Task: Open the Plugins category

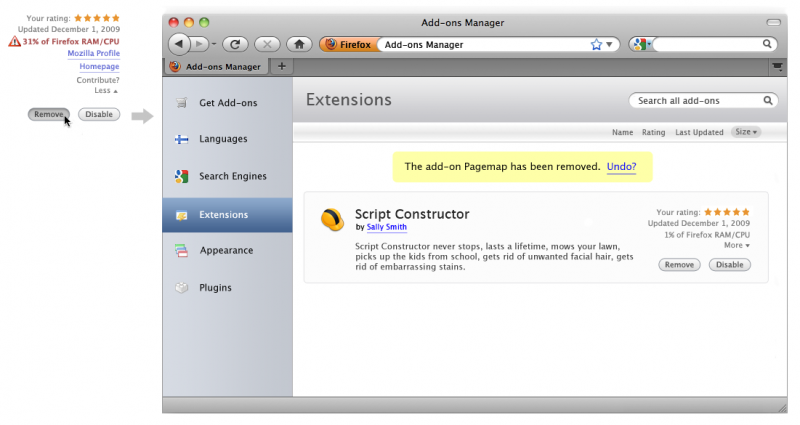Action: [x=228, y=287]
